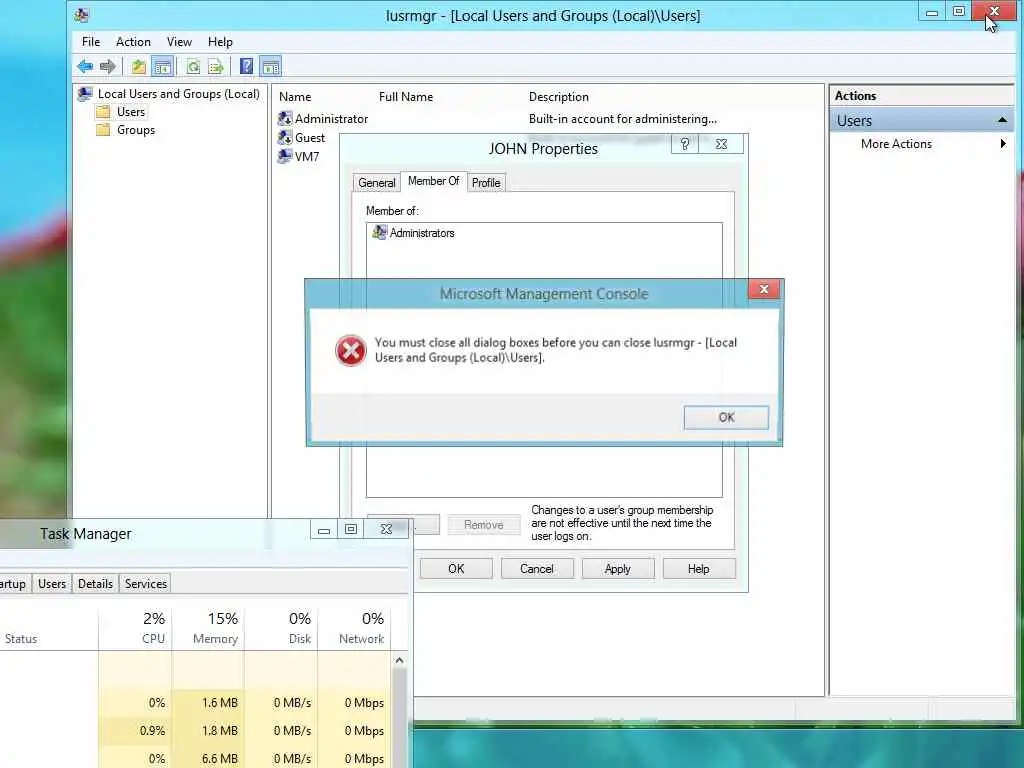The height and width of the screenshot is (768, 1024).
Task: Click the blue Help toolbar icon
Action: coord(246,66)
